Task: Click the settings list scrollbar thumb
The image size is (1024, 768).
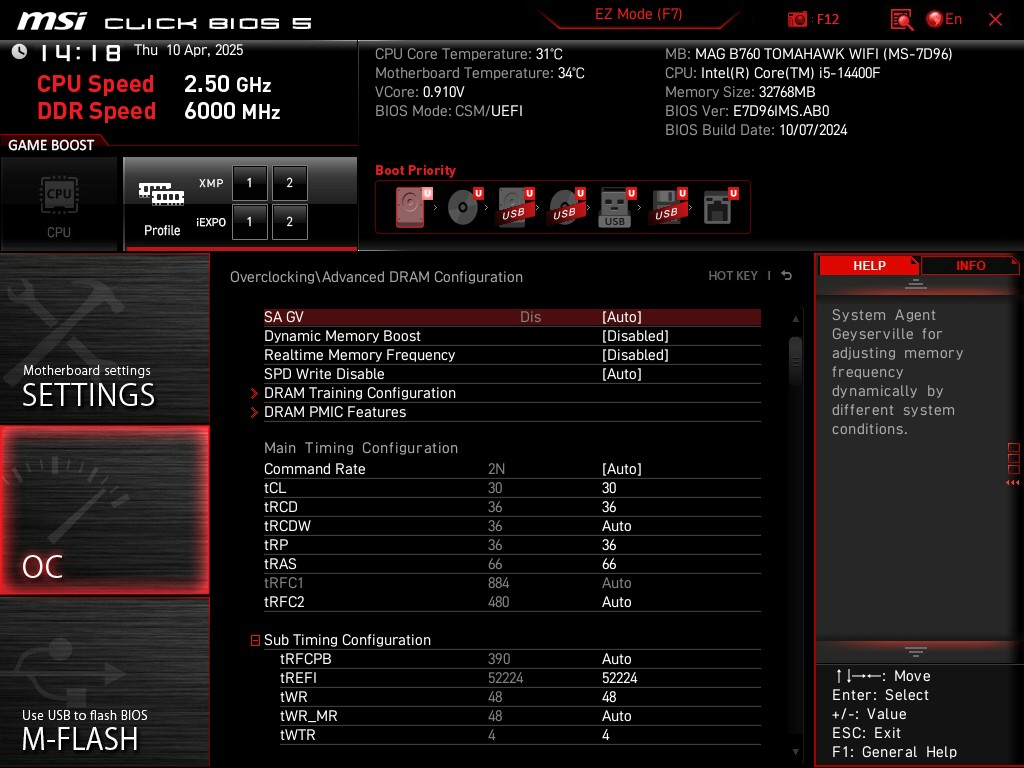Action: pyautogui.click(x=795, y=361)
